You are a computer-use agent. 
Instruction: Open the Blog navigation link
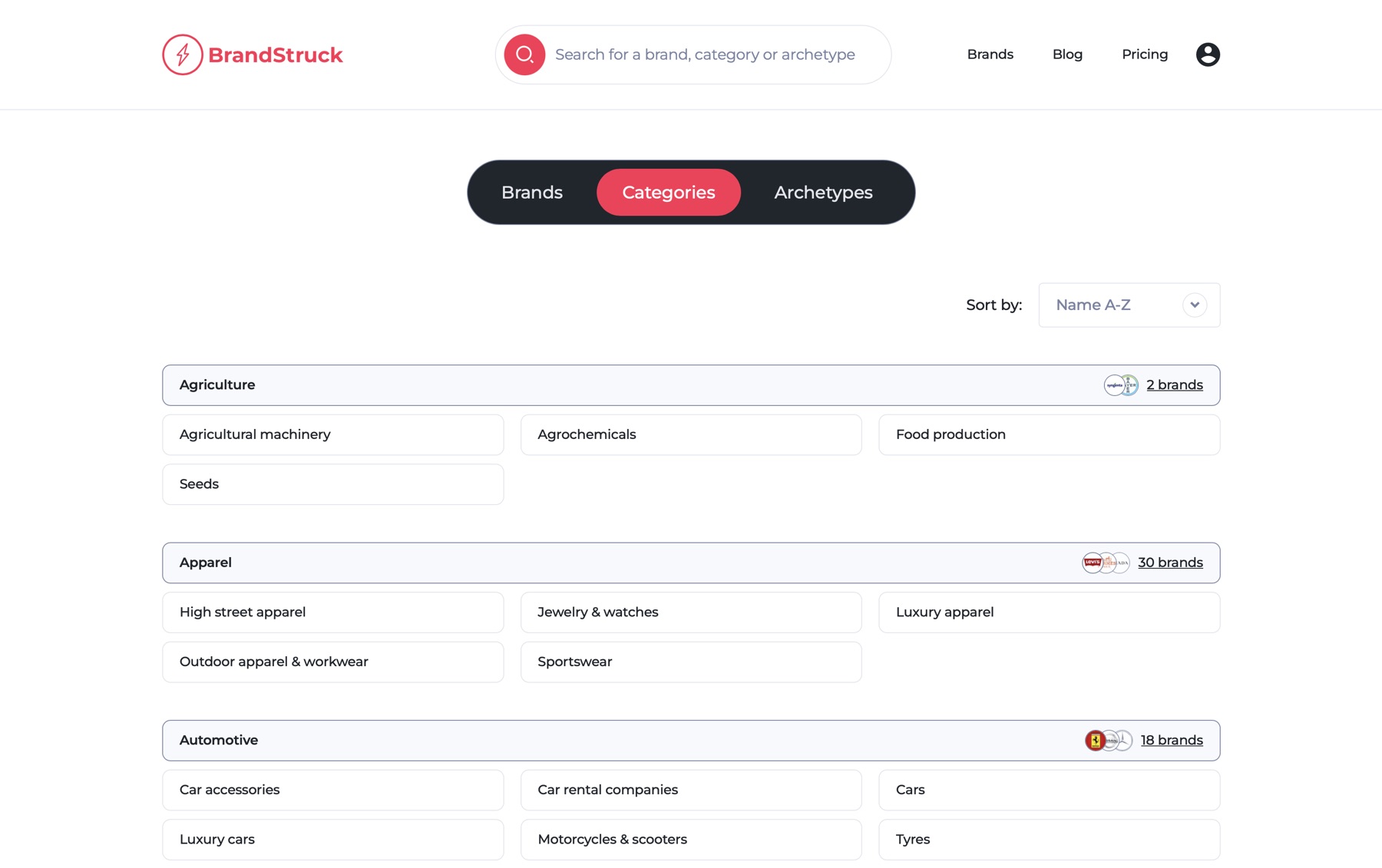click(x=1067, y=54)
